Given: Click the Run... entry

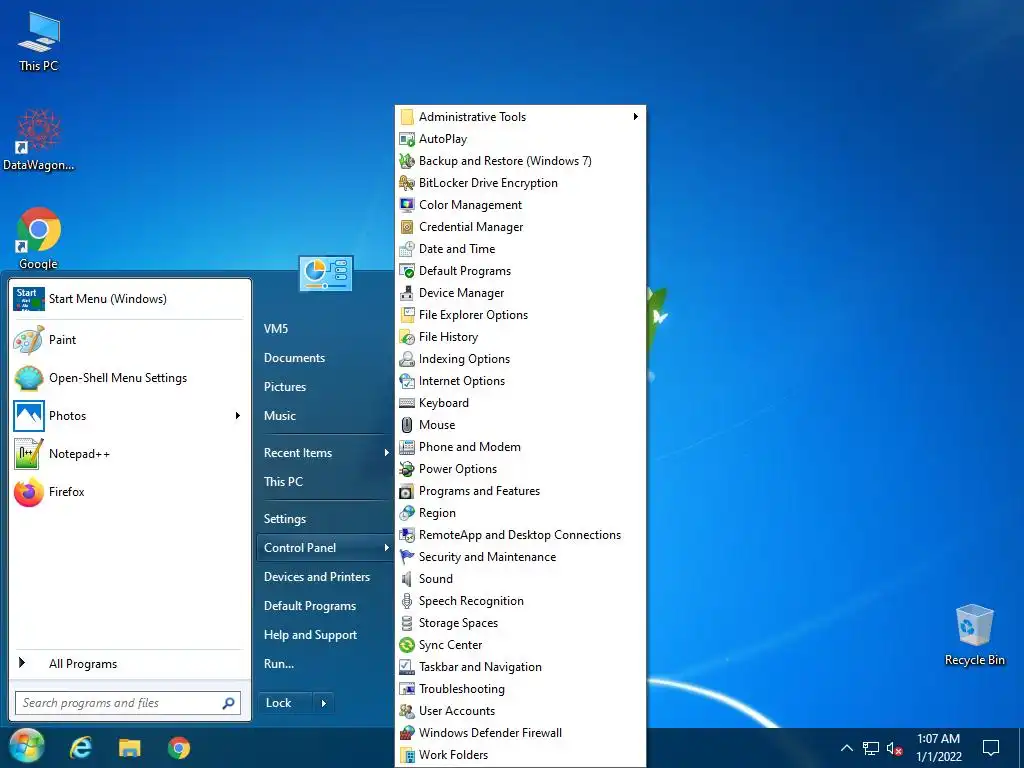Looking at the screenshot, I should click(279, 664).
